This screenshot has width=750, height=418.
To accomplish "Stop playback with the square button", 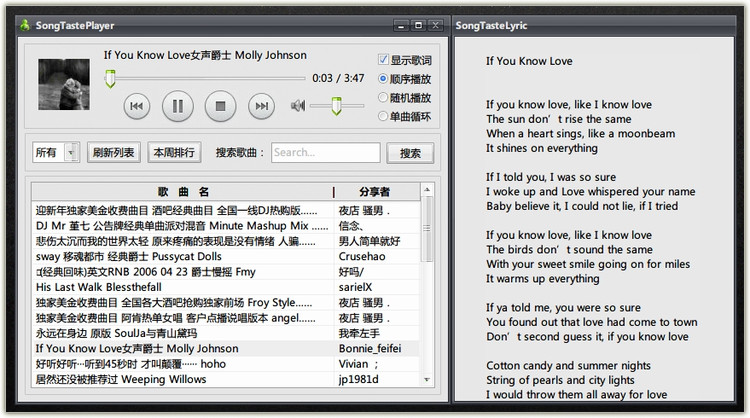I will [221, 106].
